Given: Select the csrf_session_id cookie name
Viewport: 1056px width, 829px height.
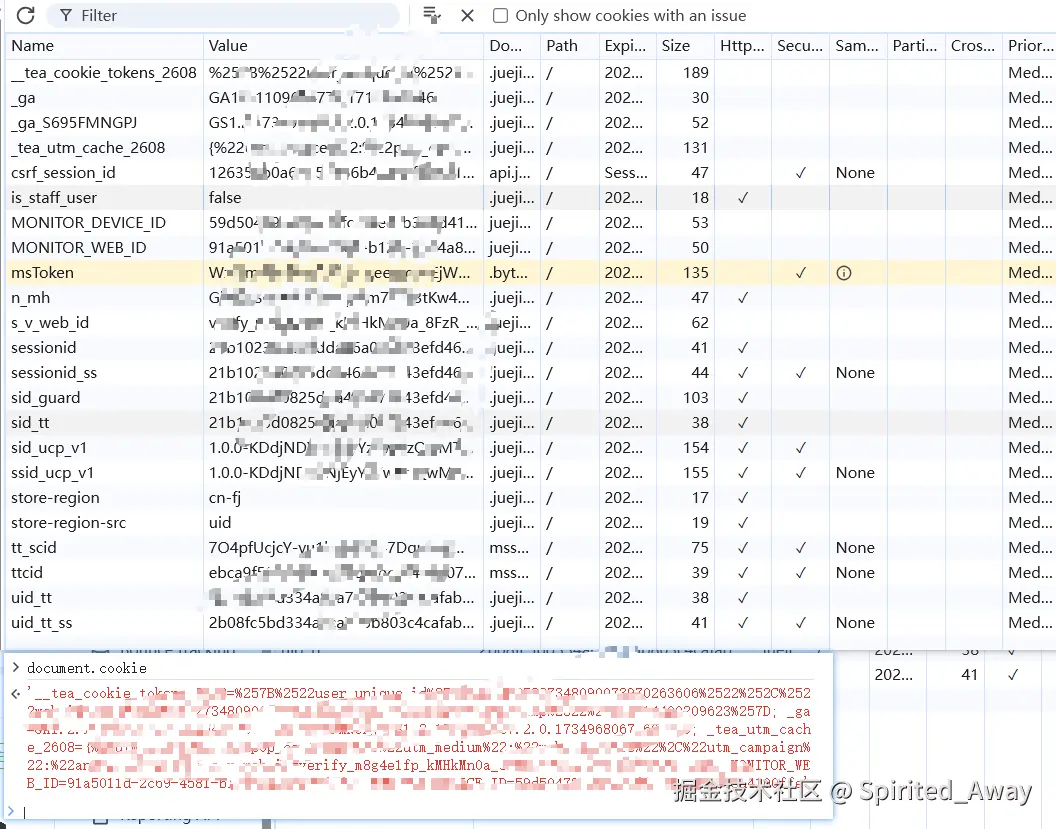Looking at the screenshot, I should 63,173.
